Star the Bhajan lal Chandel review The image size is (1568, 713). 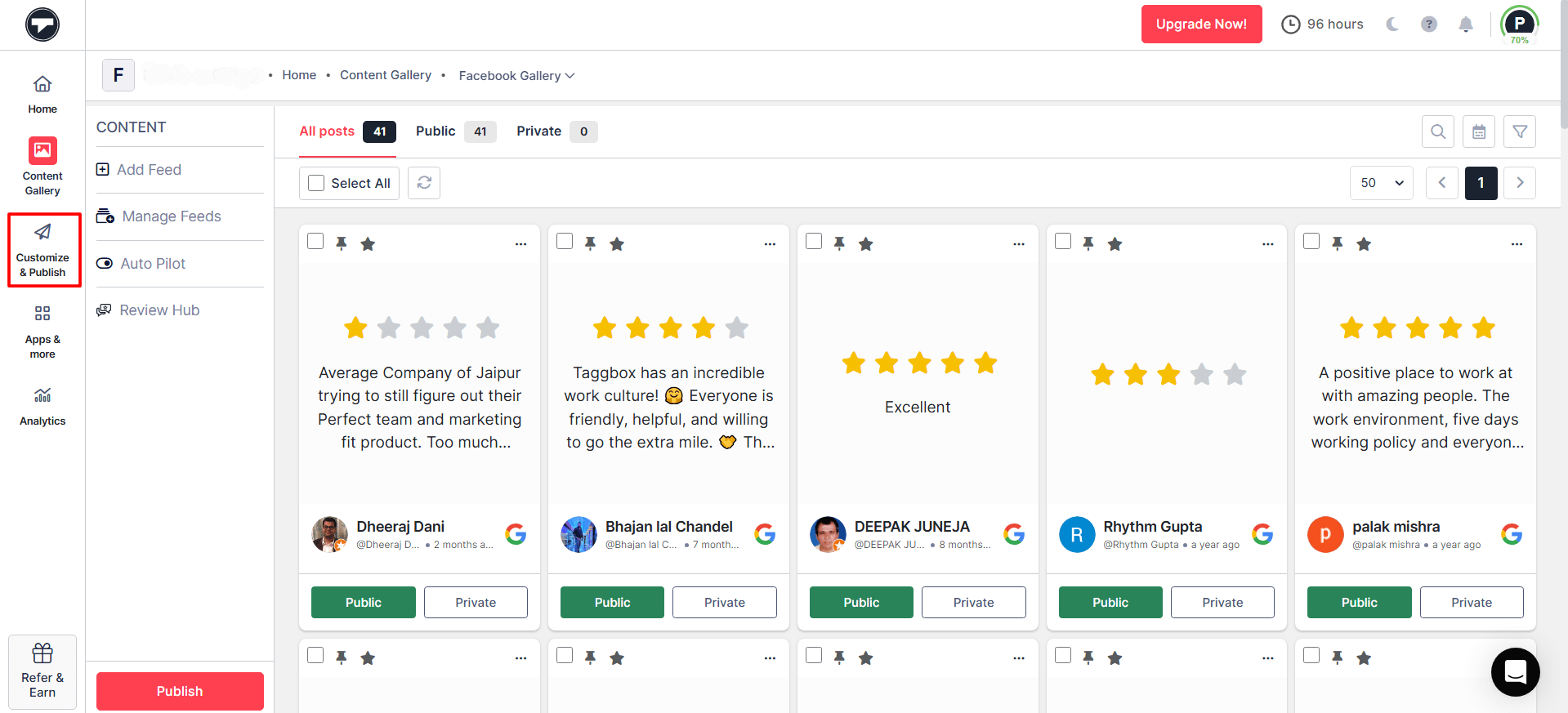click(617, 243)
